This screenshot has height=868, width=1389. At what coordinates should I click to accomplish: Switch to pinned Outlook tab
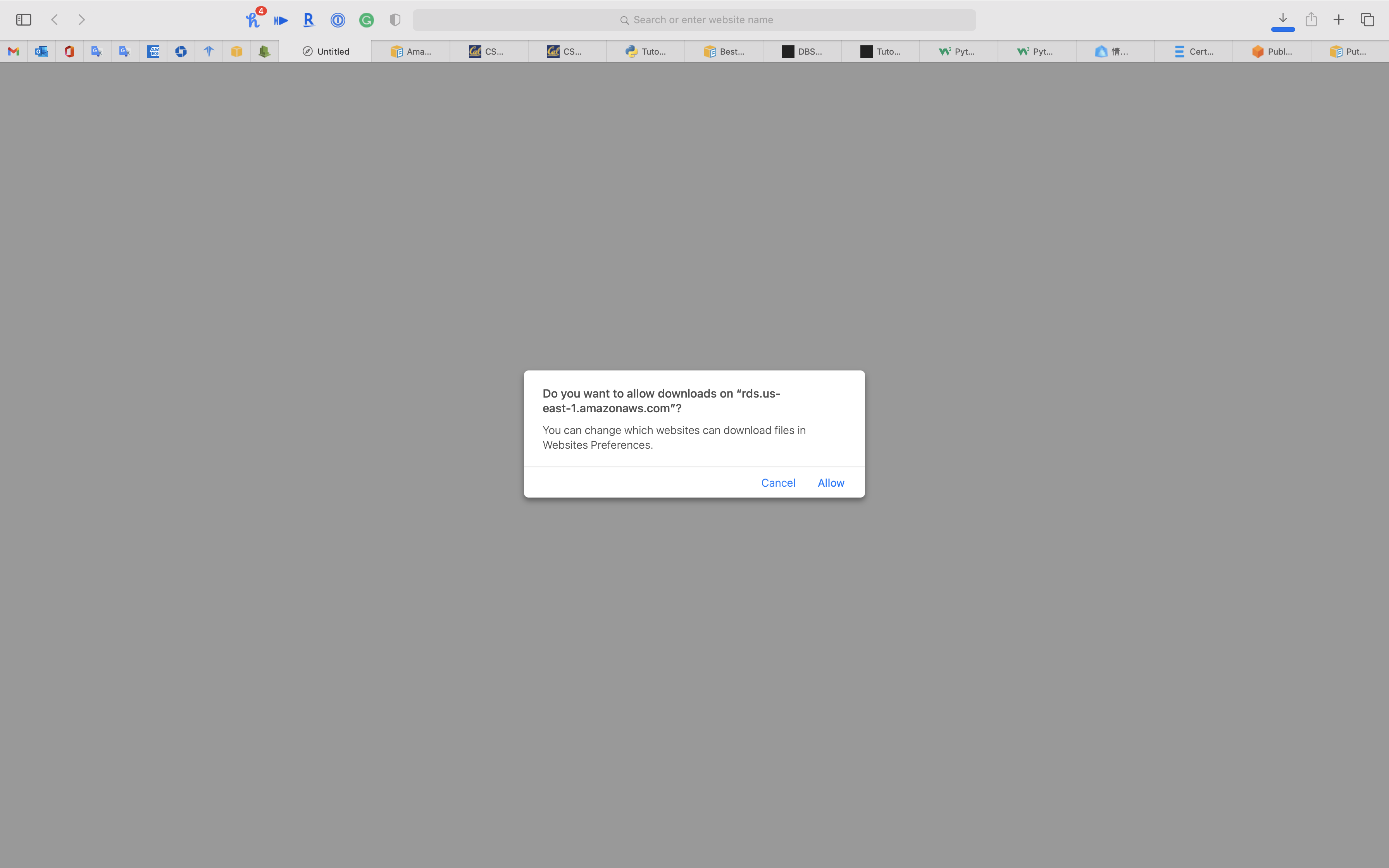pos(41,52)
